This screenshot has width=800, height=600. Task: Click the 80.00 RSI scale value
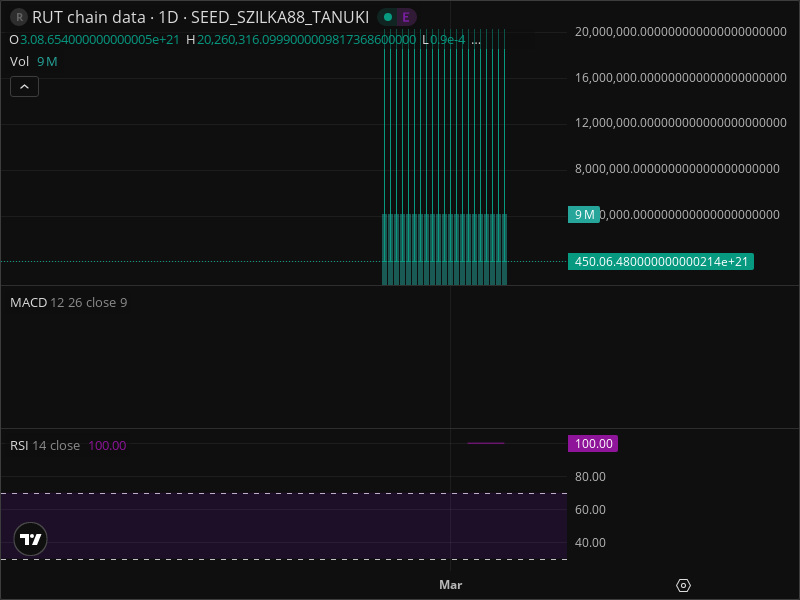point(590,477)
